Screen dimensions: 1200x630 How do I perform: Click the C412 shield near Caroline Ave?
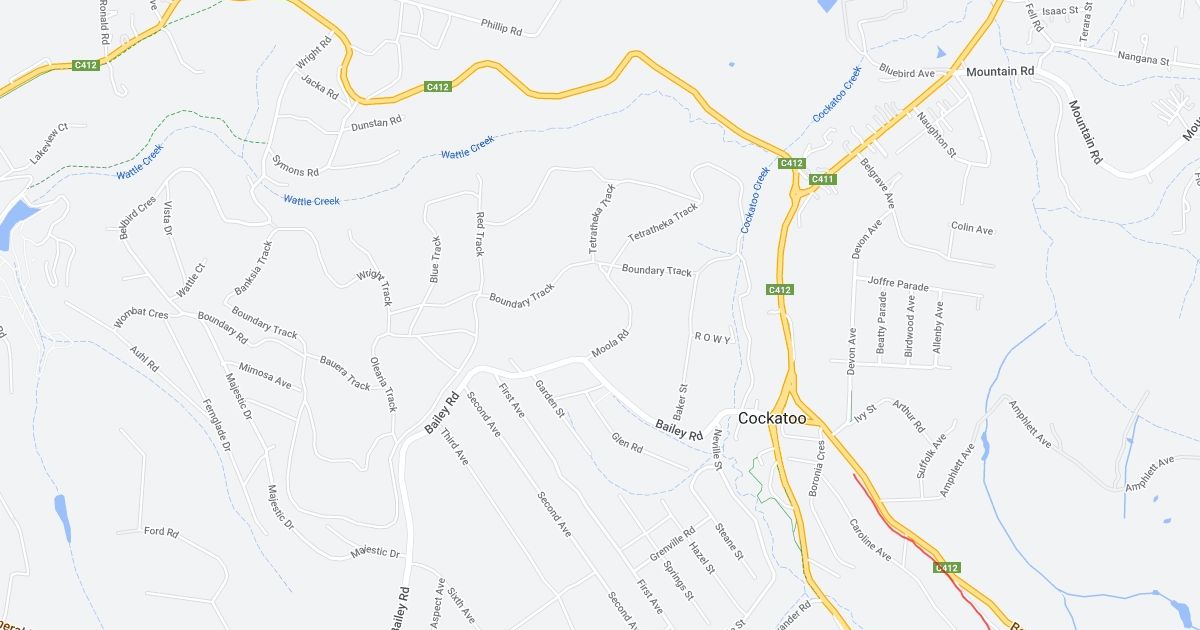click(948, 568)
